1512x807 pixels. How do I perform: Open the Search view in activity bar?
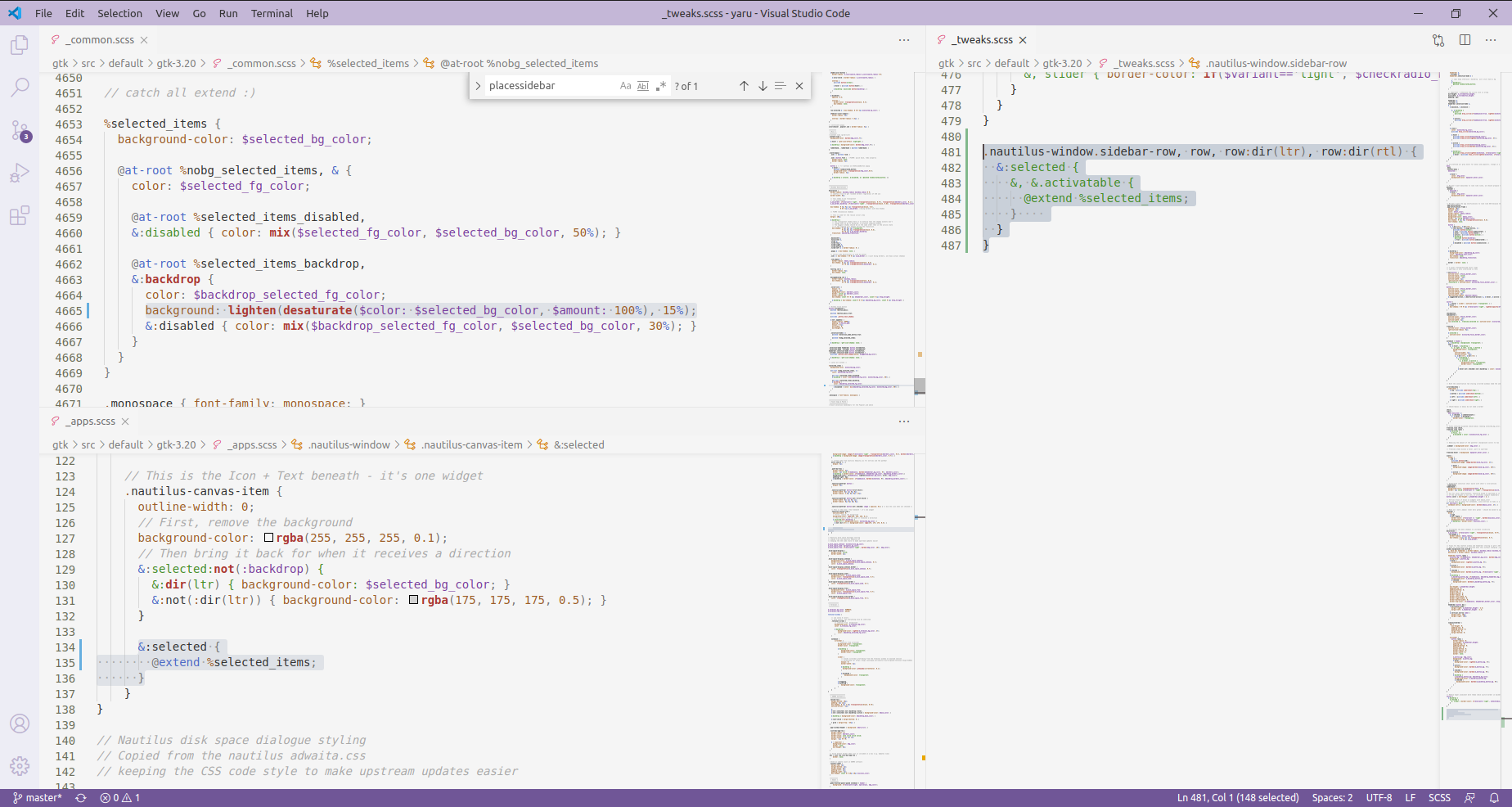pyautogui.click(x=20, y=87)
